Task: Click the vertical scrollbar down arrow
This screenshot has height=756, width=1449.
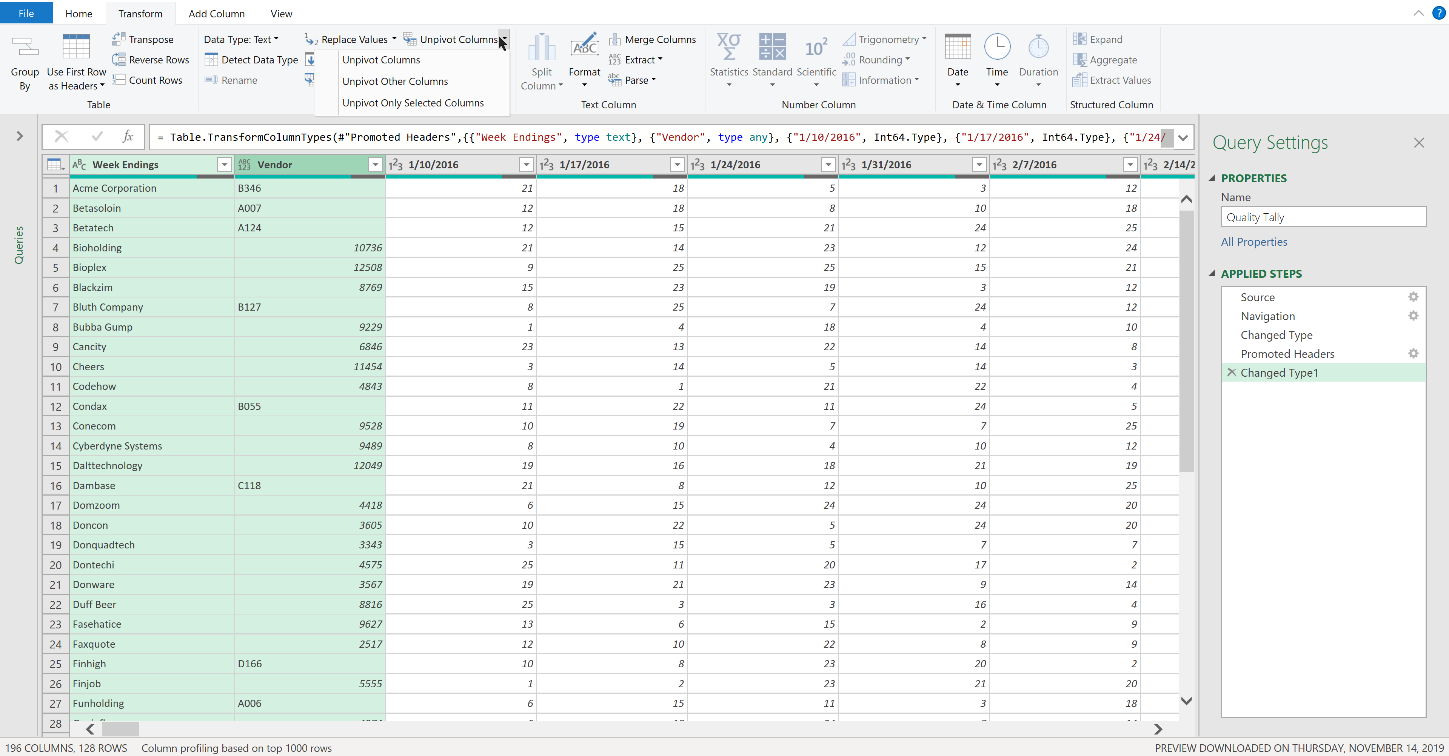Action: [1187, 702]
